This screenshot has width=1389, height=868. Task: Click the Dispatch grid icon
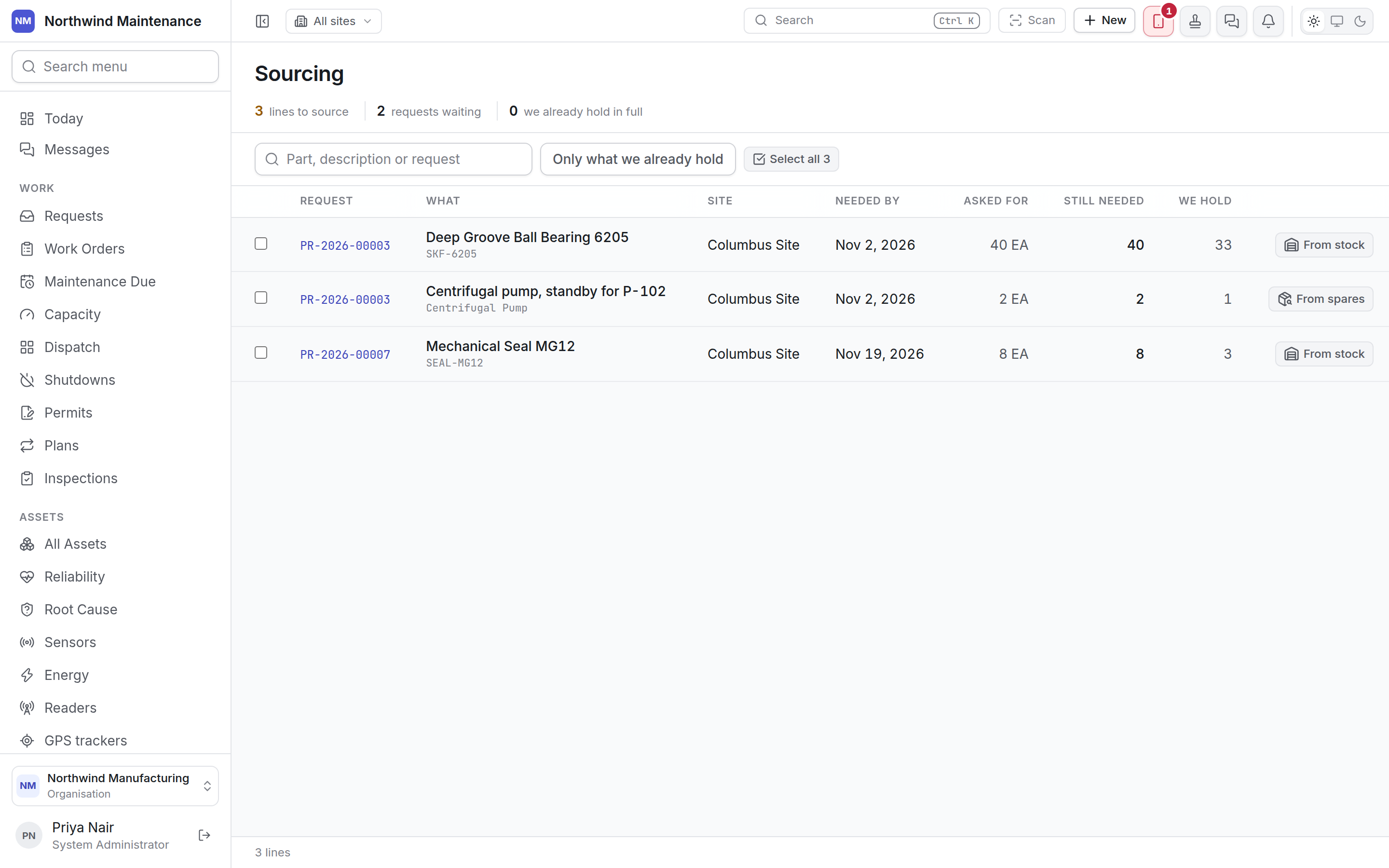point(27,347)
